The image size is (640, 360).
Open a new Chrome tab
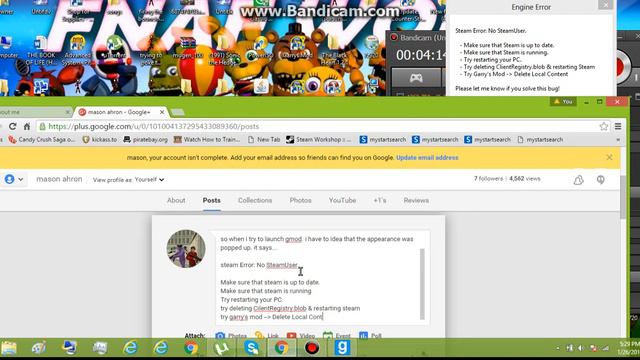tap(177, 112)
